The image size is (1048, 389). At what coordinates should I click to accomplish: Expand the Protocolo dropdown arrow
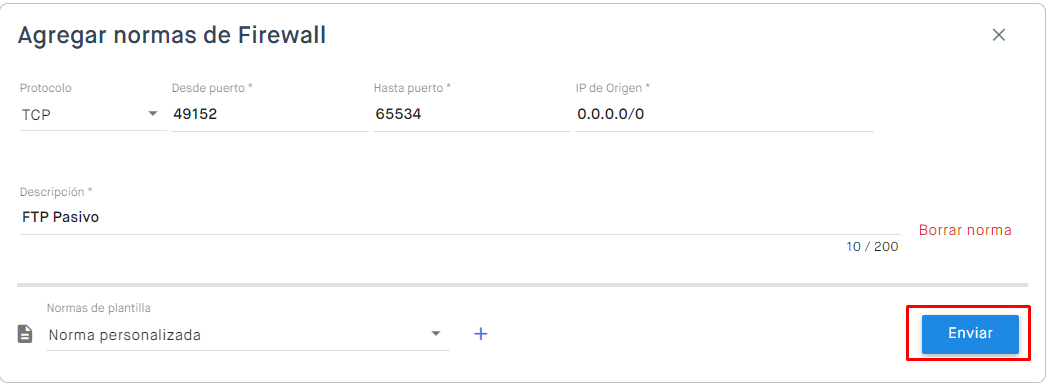tap(153, 114)
